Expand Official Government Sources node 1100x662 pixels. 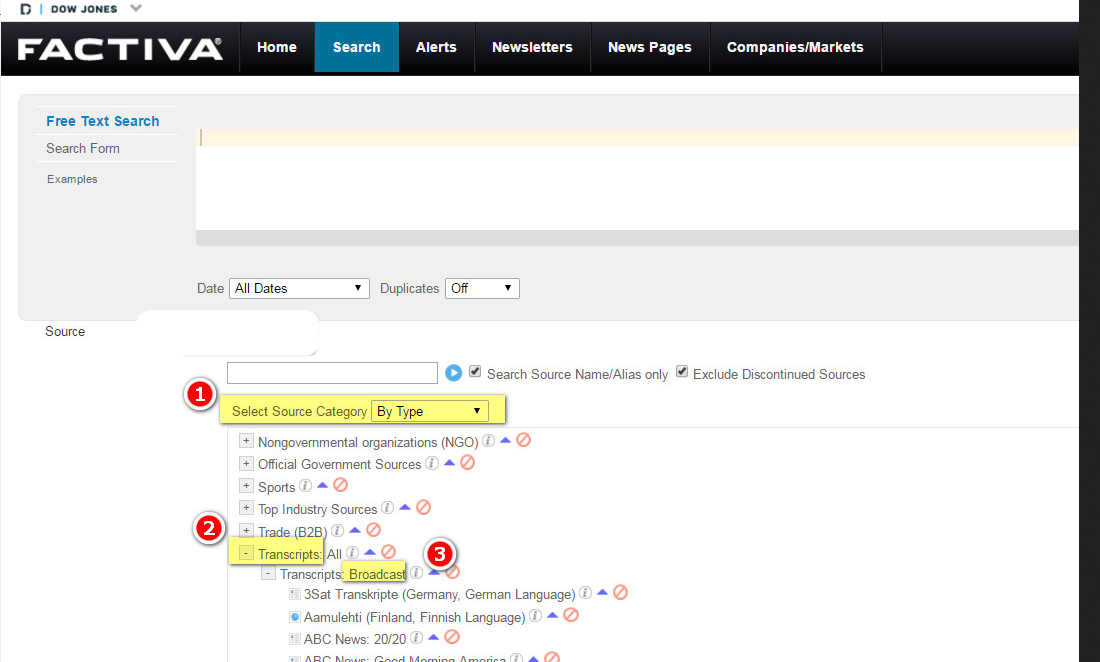point(246,464)
